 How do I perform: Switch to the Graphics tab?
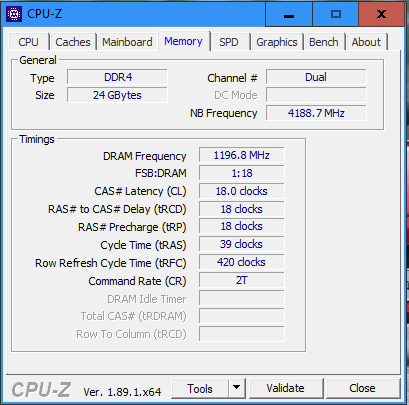pyautogui.click(x=277, y=42)
